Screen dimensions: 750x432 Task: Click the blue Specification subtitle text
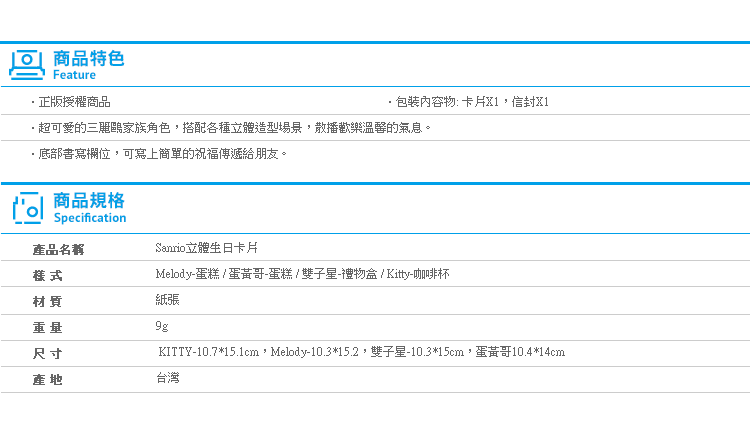tap(89, 218)
